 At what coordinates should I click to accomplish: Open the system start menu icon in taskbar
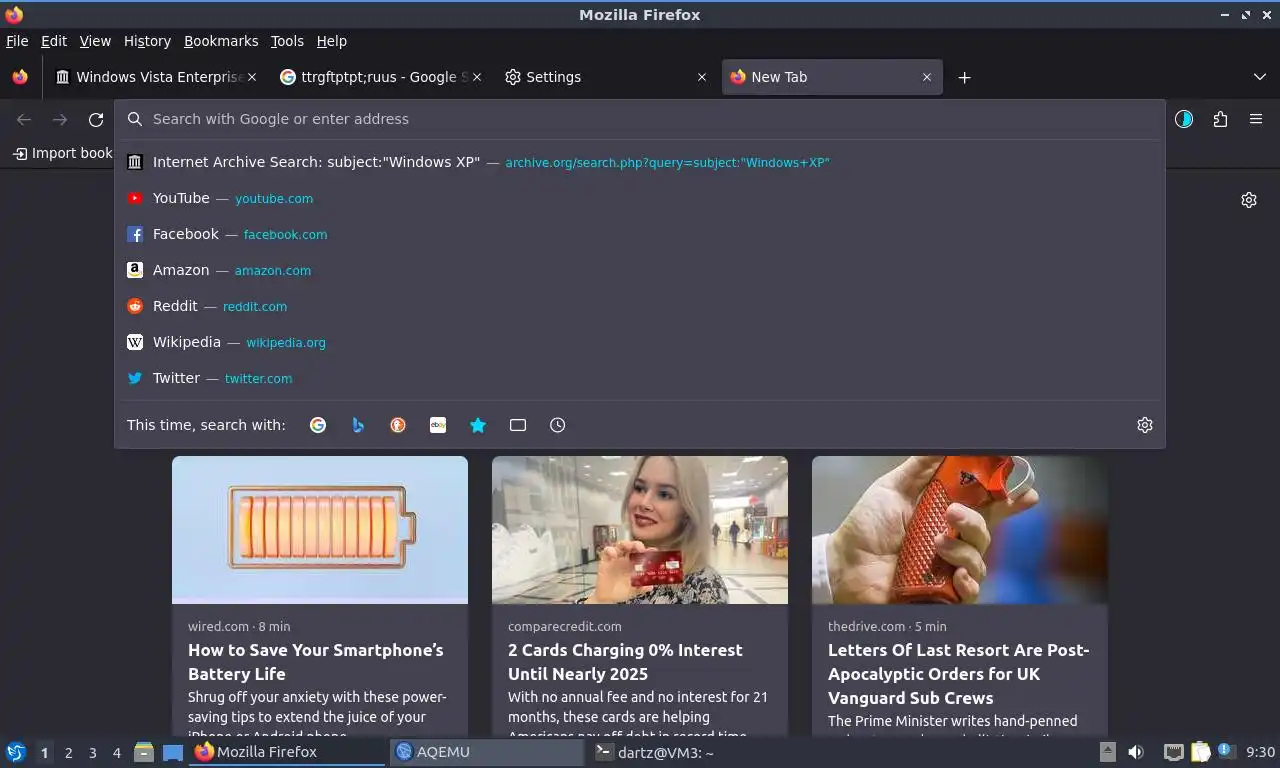(x=16, y=752)
